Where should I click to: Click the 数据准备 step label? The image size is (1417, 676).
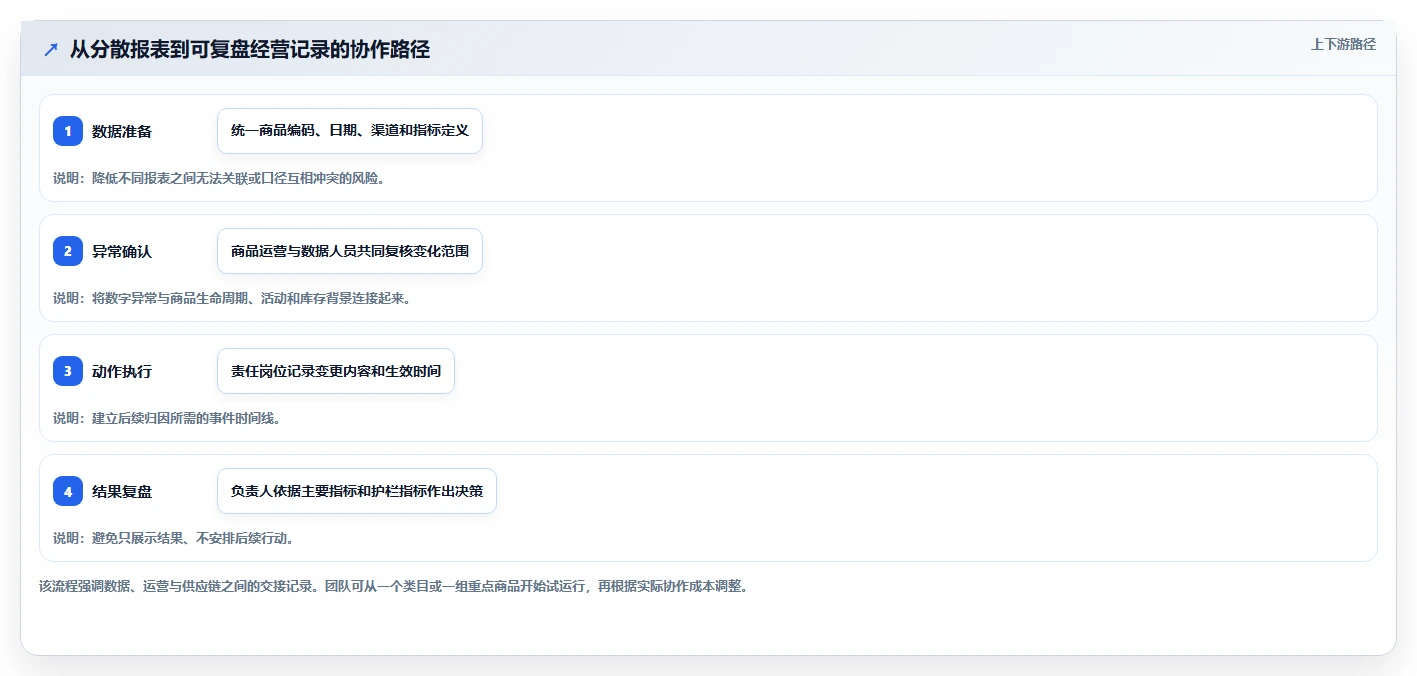point(122,131)
